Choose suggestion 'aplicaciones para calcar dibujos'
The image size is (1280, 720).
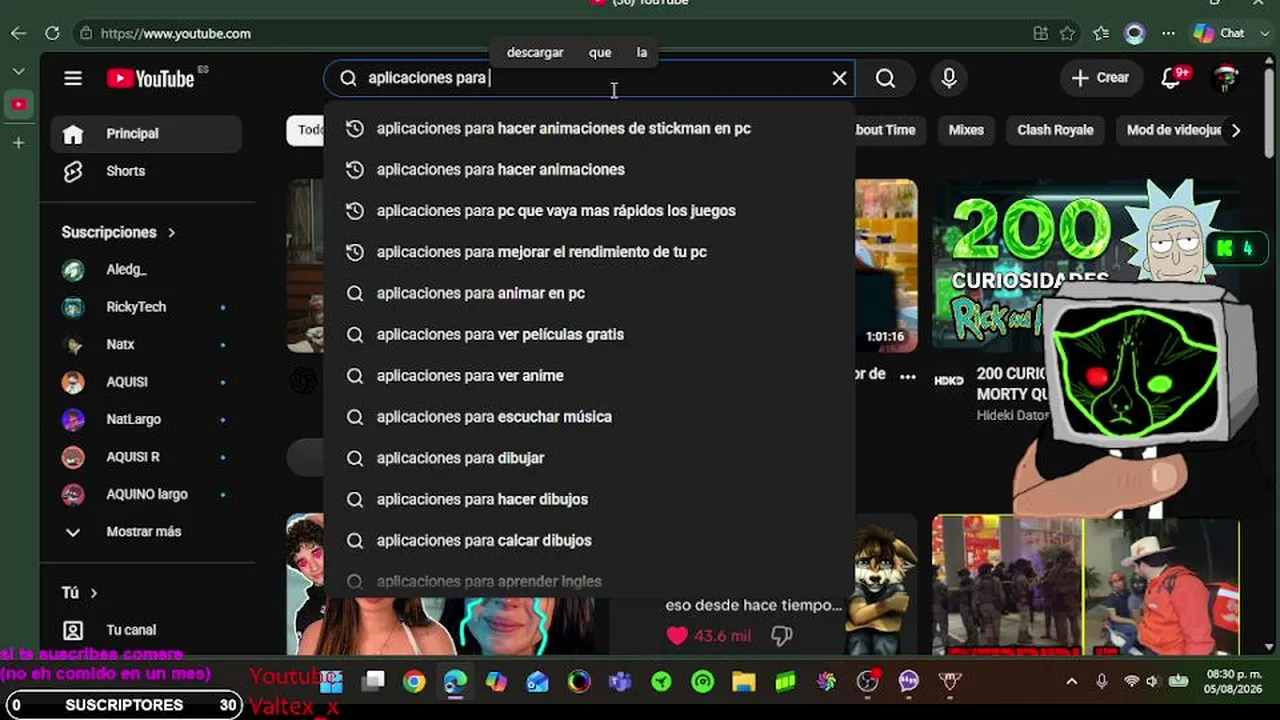pyautogui.click(x=589, y=540)
